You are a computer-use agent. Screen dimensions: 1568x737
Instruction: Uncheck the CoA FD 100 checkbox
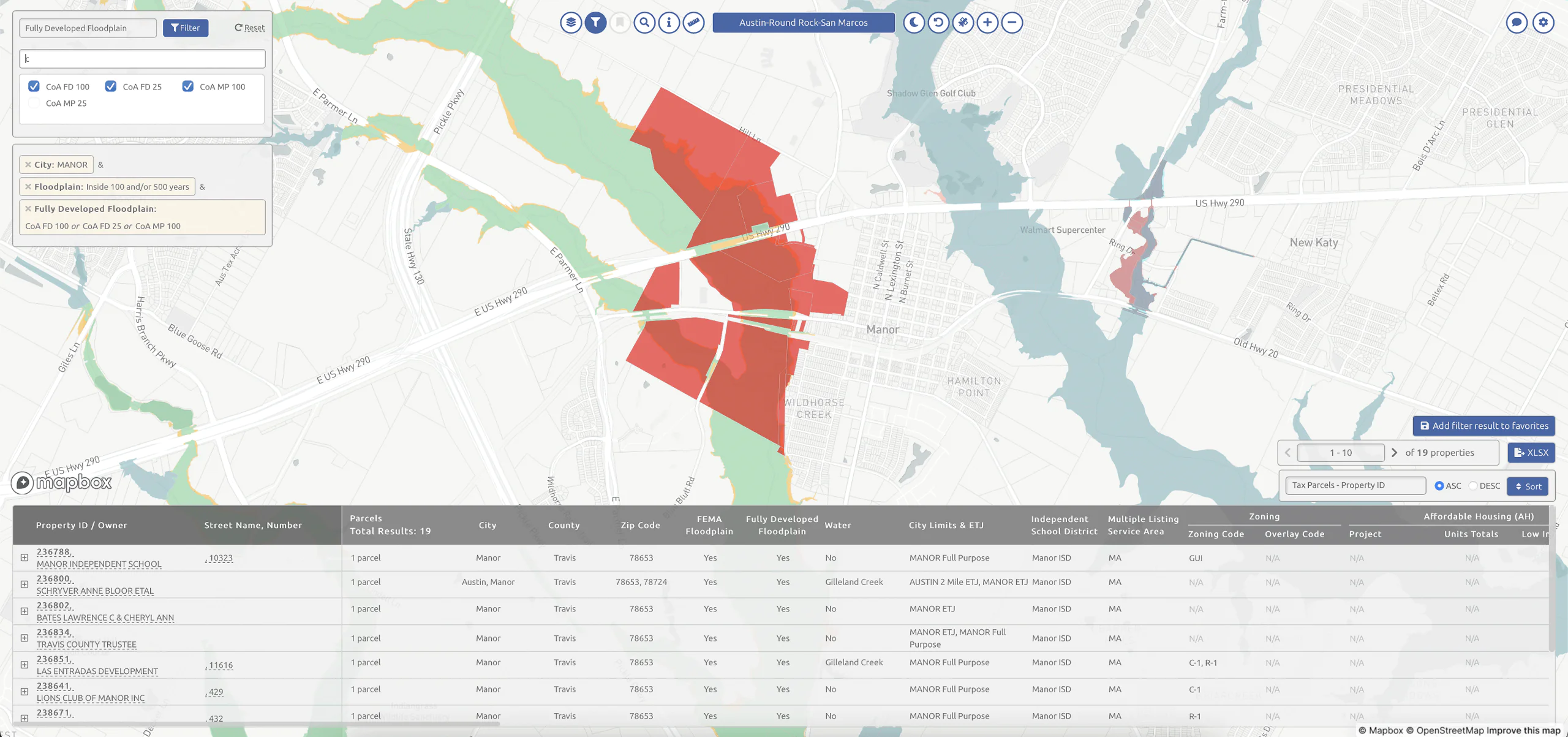tap(34, 86)
